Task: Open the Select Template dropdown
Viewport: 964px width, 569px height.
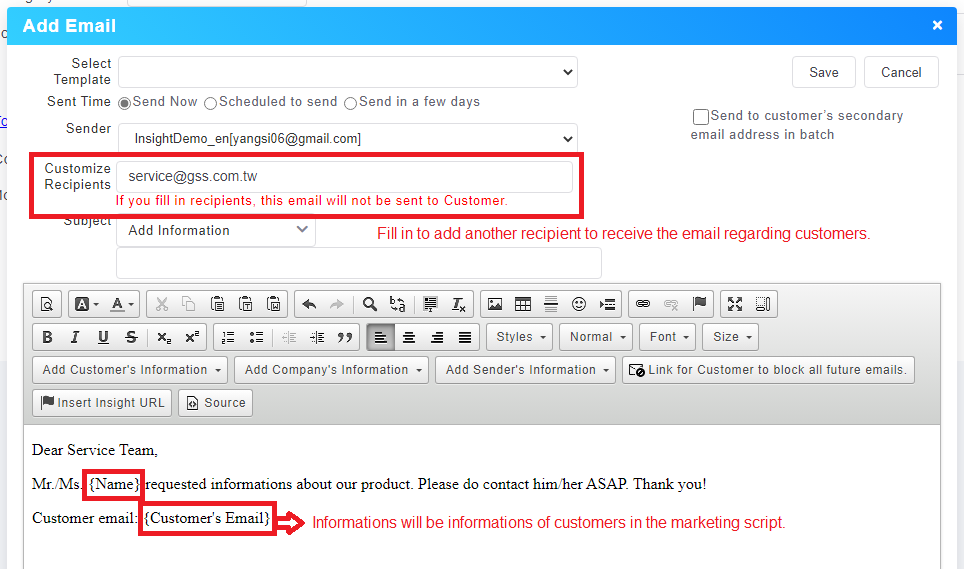Action: tap(348, 72)
